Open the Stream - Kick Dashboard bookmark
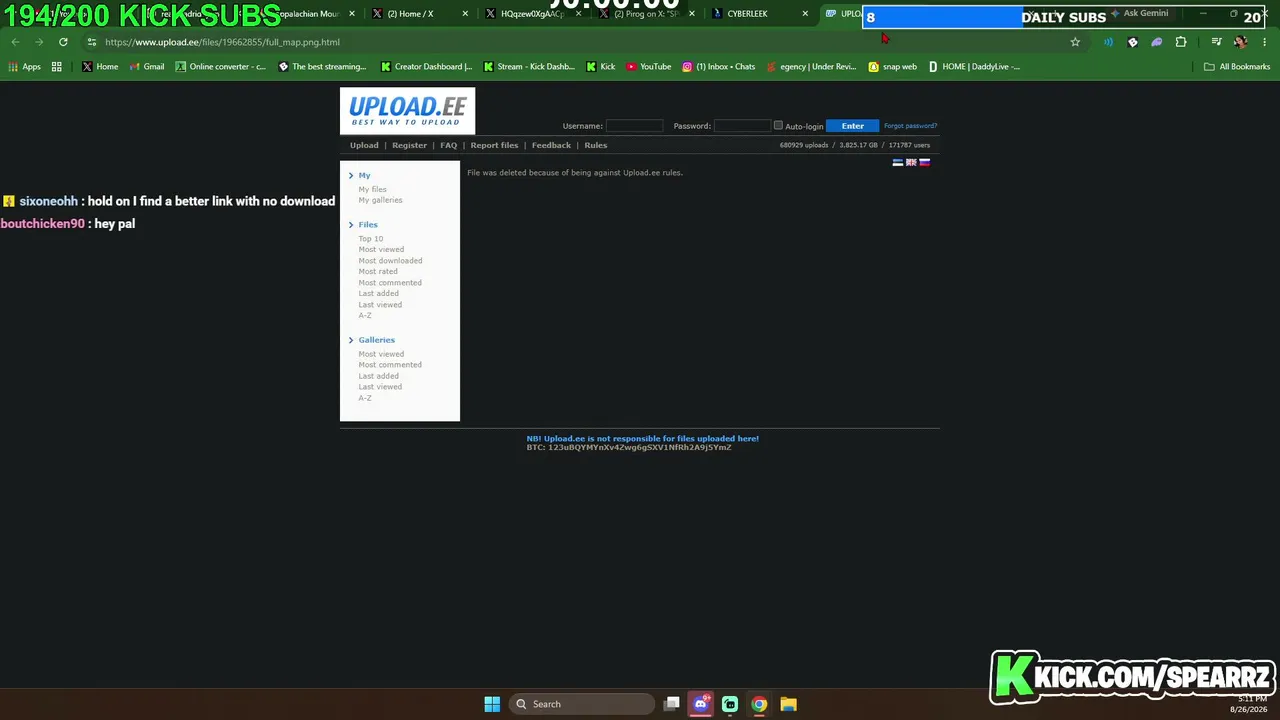Viewport: 1280px width, 720px height. (x=529, y=67)
